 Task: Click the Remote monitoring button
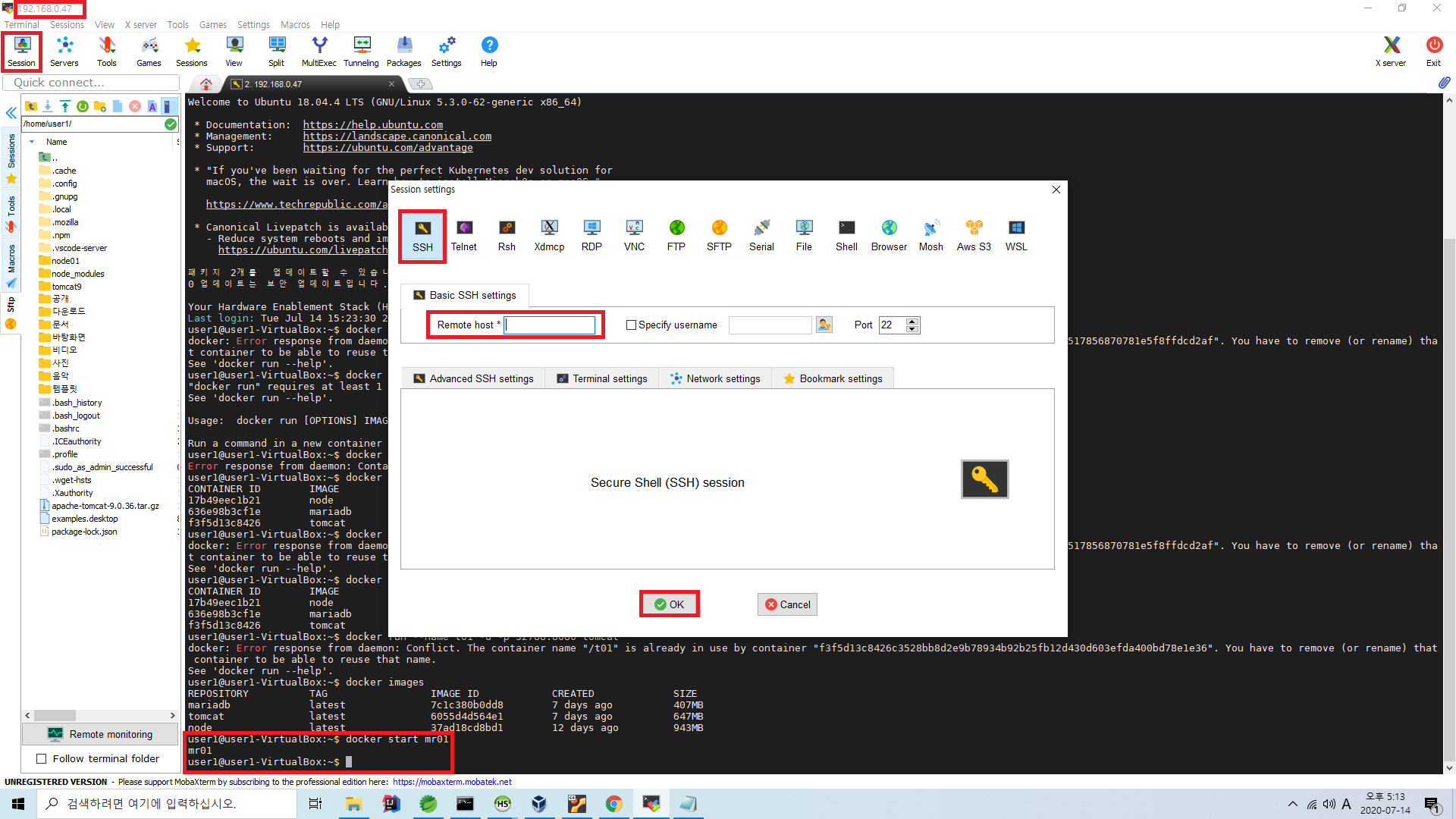(100, 734)
